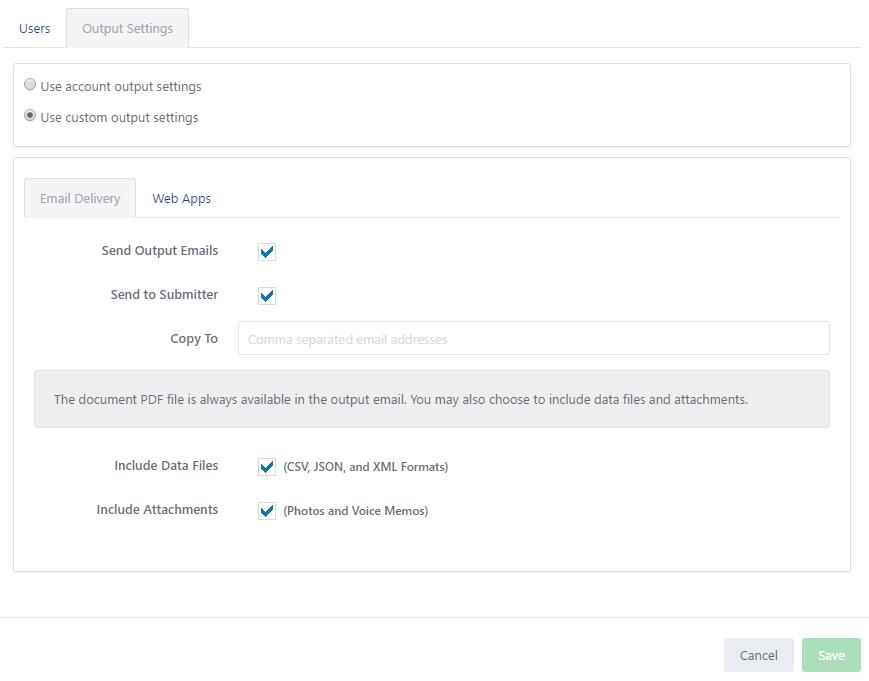869x681 pixels.
Task: Toggle the Include Attachments checkbox
Action: point(267,510)
